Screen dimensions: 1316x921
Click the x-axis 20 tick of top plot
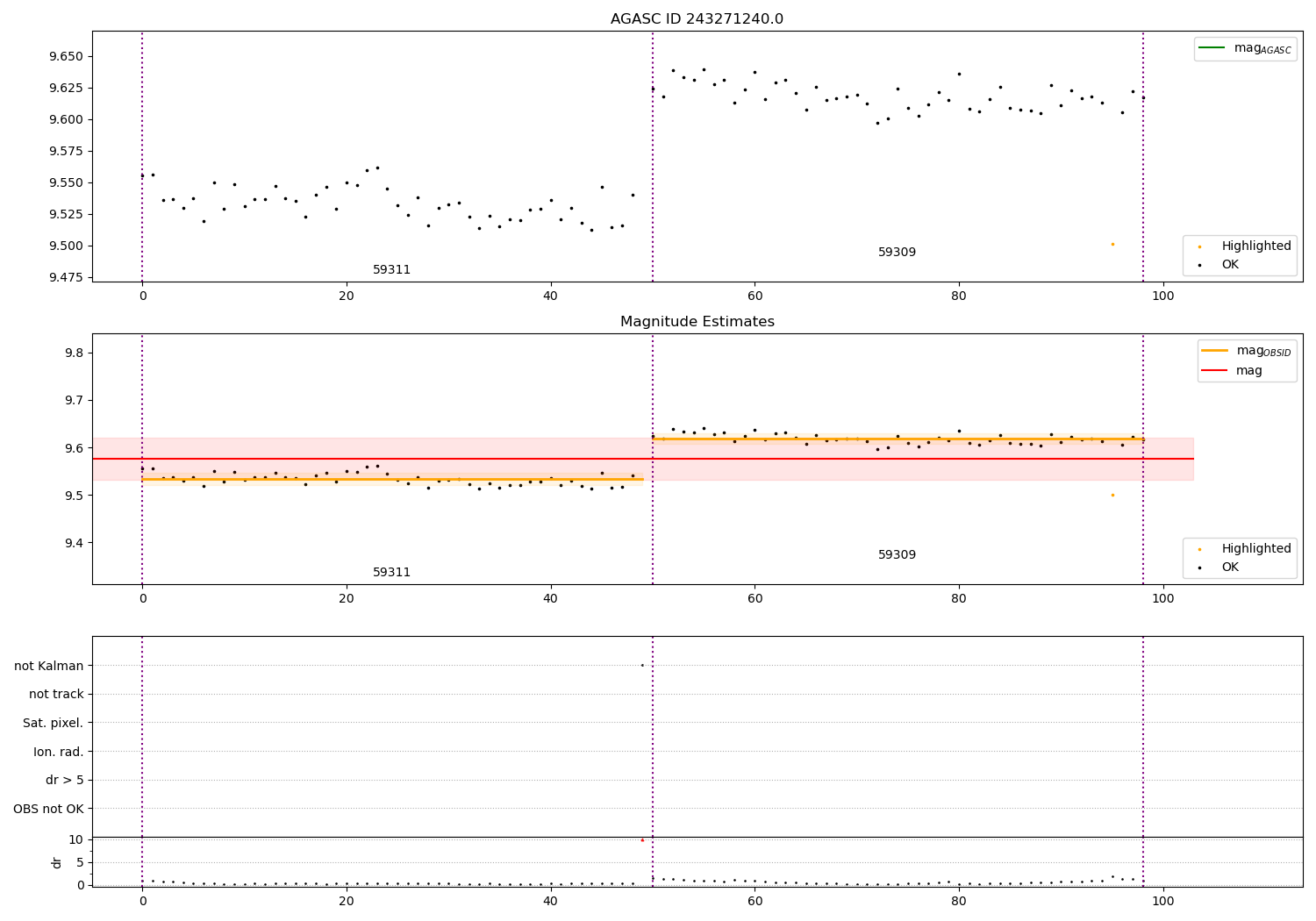(347, 296)
